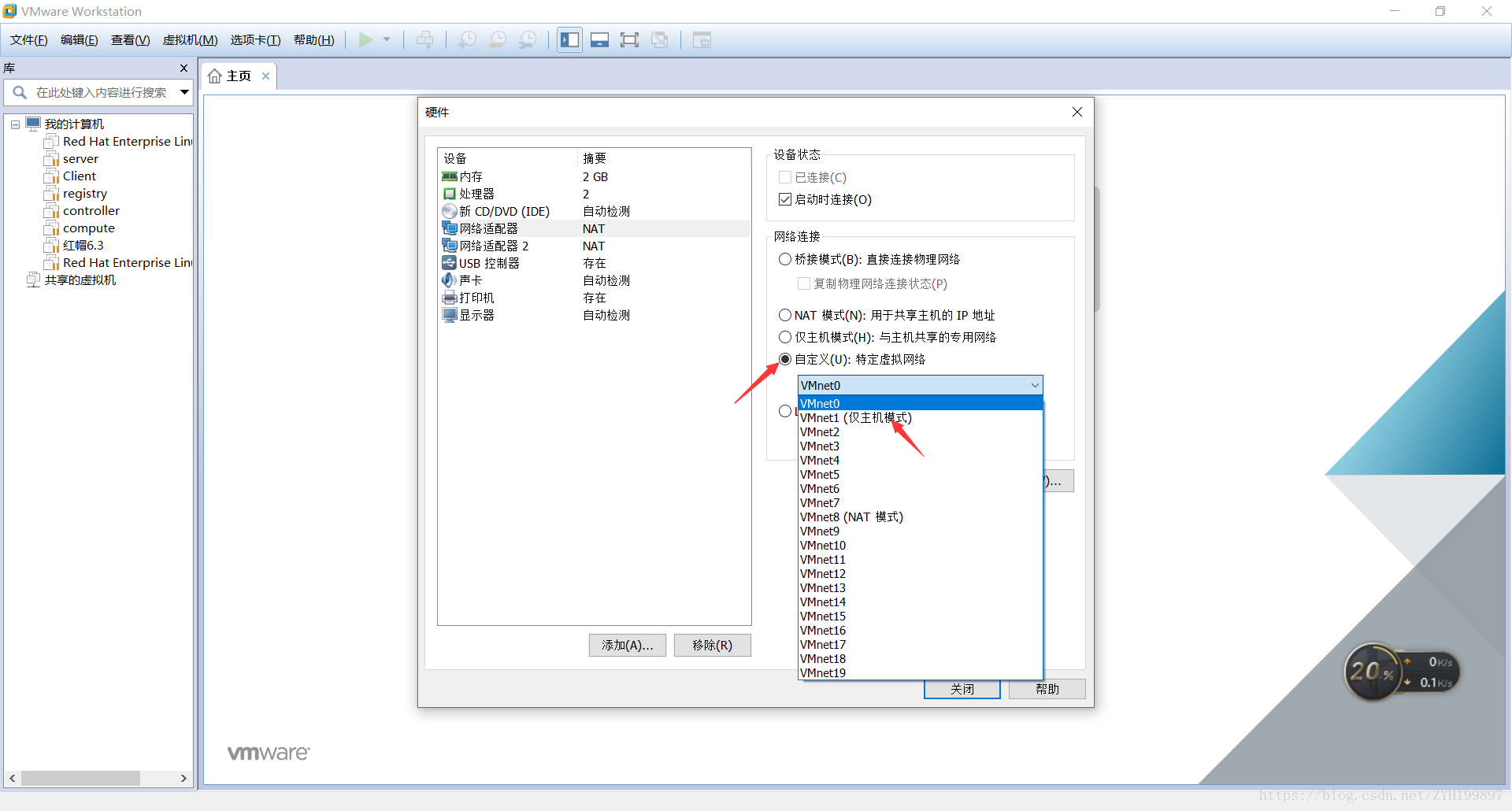The height and width of the screenshot is (811, 1512).
Task: Choose VMnet10 from the dropdown list
Action: pyautogui.click(x=921, y=545)
